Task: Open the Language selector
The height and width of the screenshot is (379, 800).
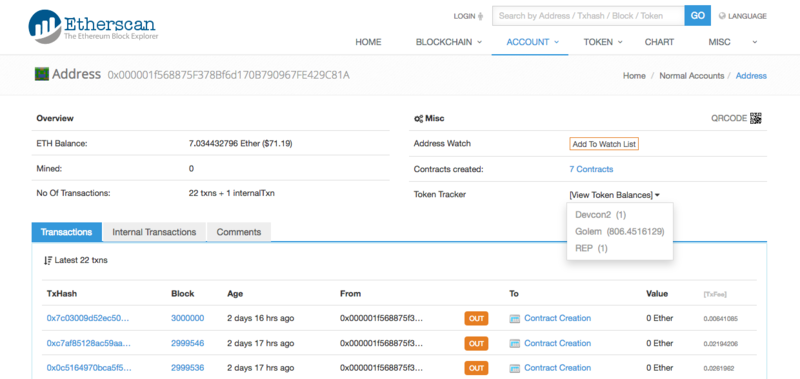Action: click(x=742, y=16)
